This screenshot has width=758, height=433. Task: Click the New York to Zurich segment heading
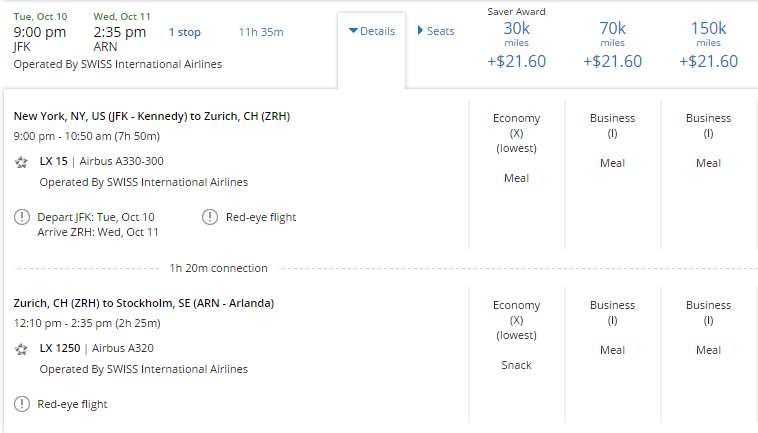point(152,116)
